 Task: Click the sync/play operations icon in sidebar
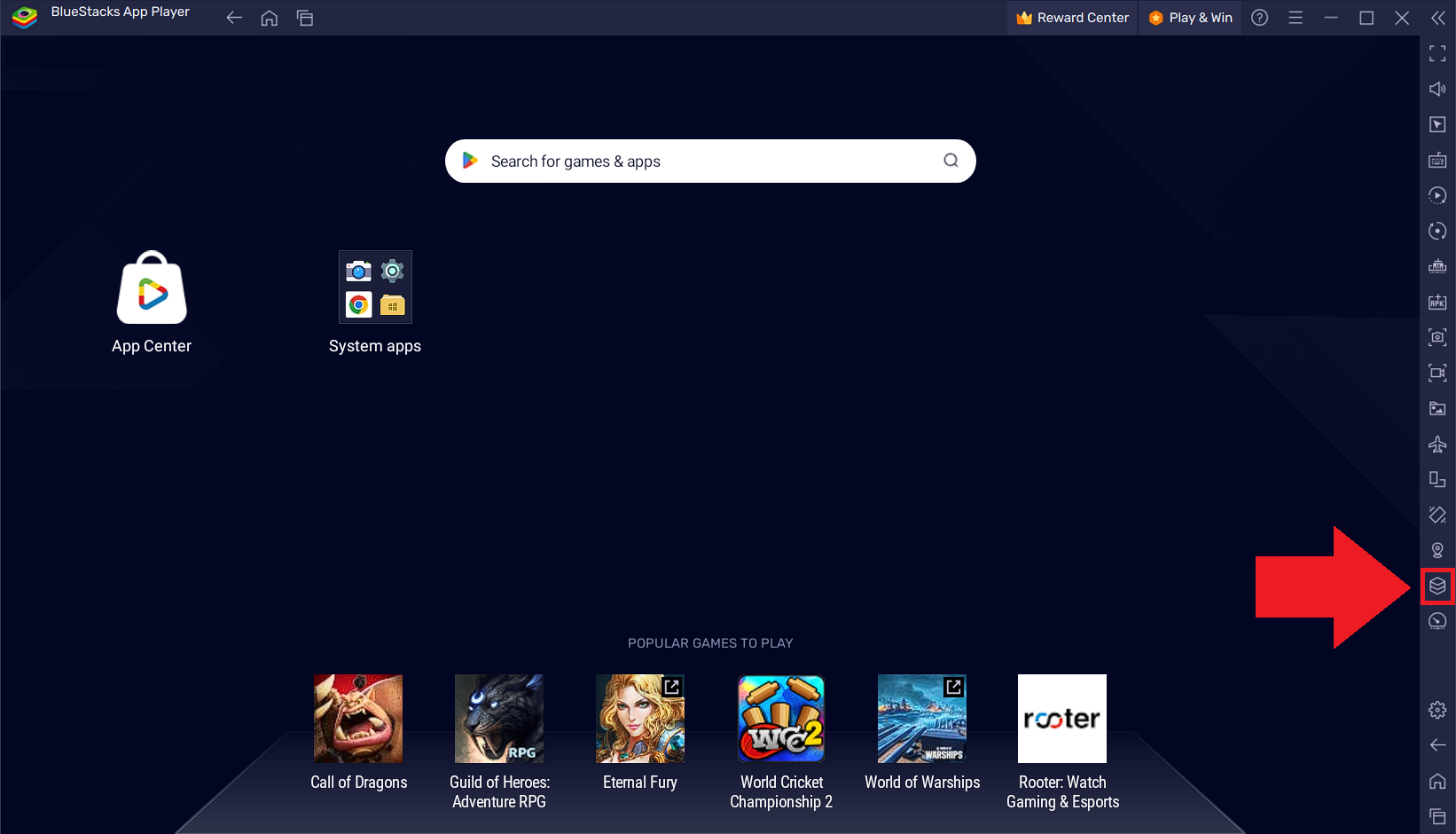(x=1437, y=195)
